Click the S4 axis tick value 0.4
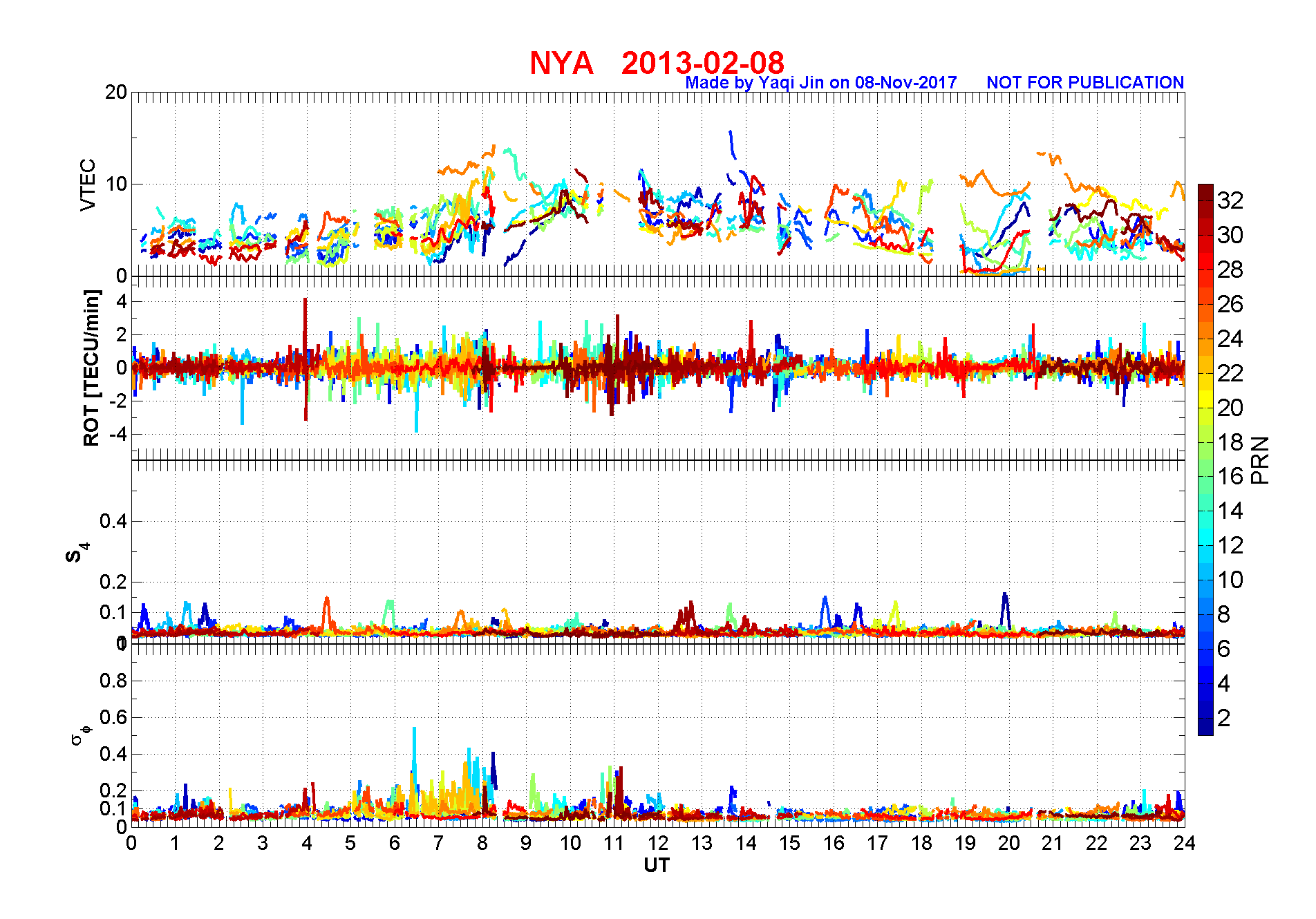The width and height of the screenshot is (1316, 919). [x=113, y=521]
